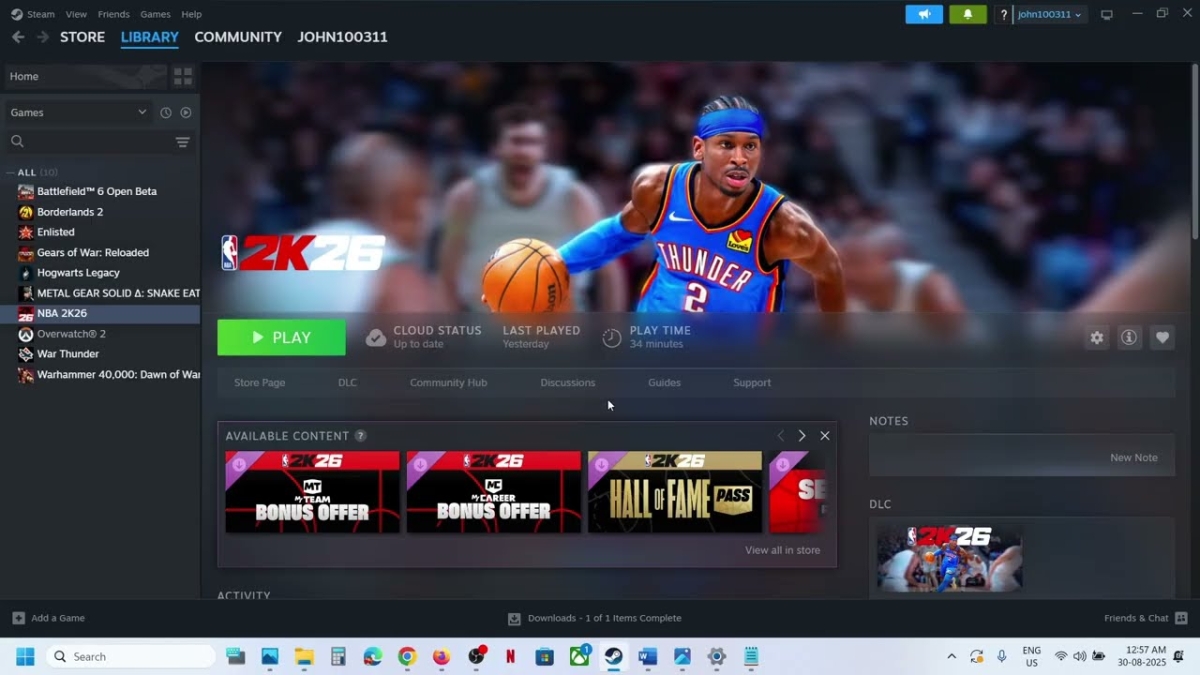Open the Discussions link
The height and width of the screenshot is (675, 1200).
(x=568, y=383)
